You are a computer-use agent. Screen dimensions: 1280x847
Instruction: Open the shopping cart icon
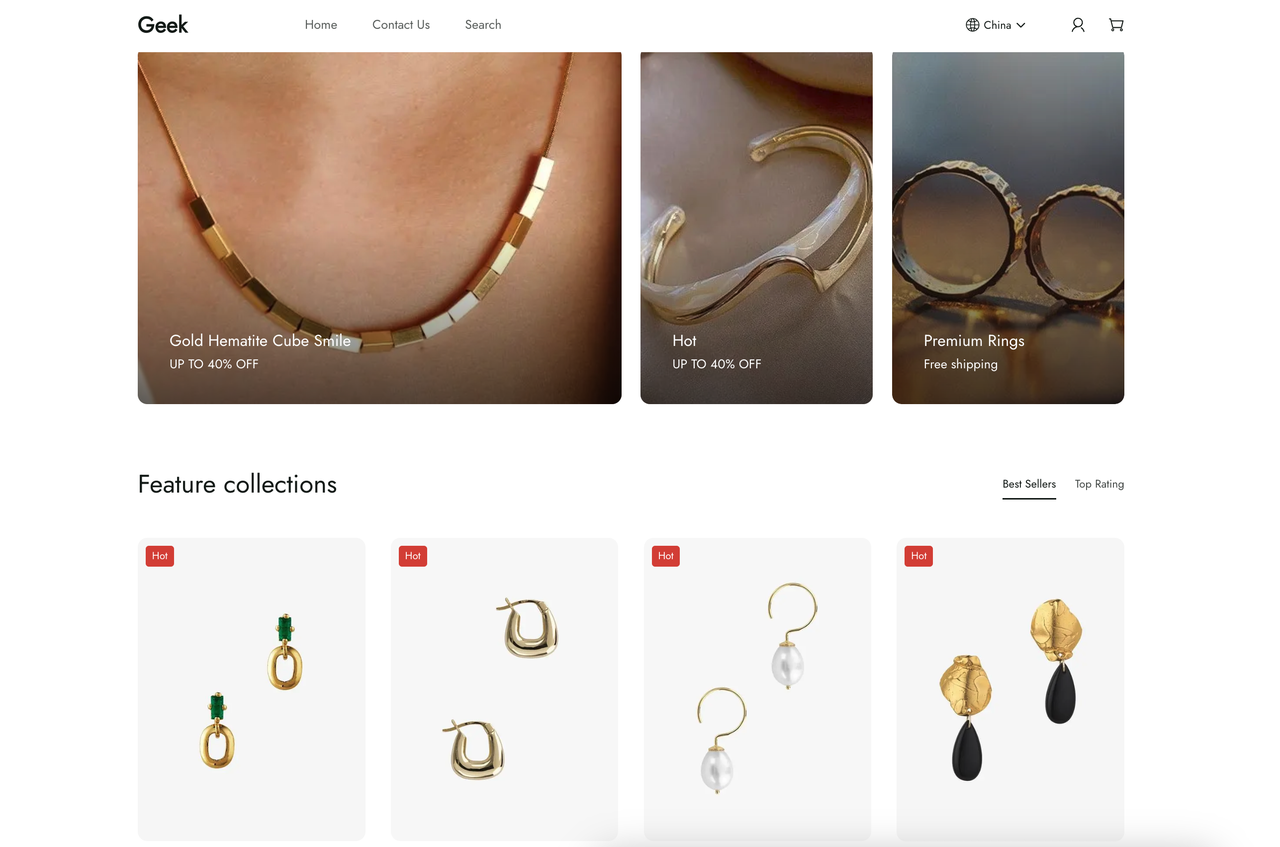coord(1116,25)
